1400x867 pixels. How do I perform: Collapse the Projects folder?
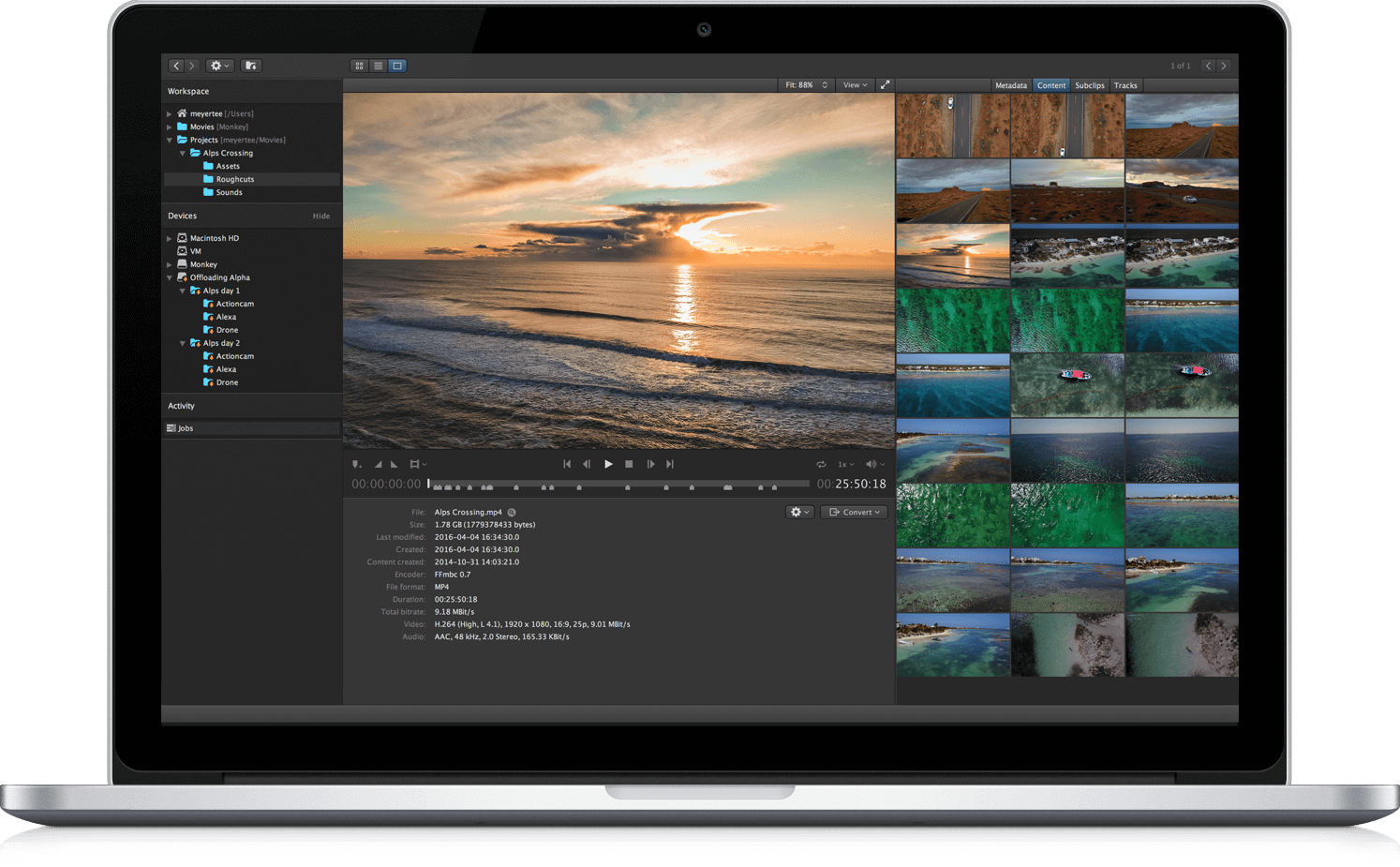pyautogui.click(x=170, y=140)
